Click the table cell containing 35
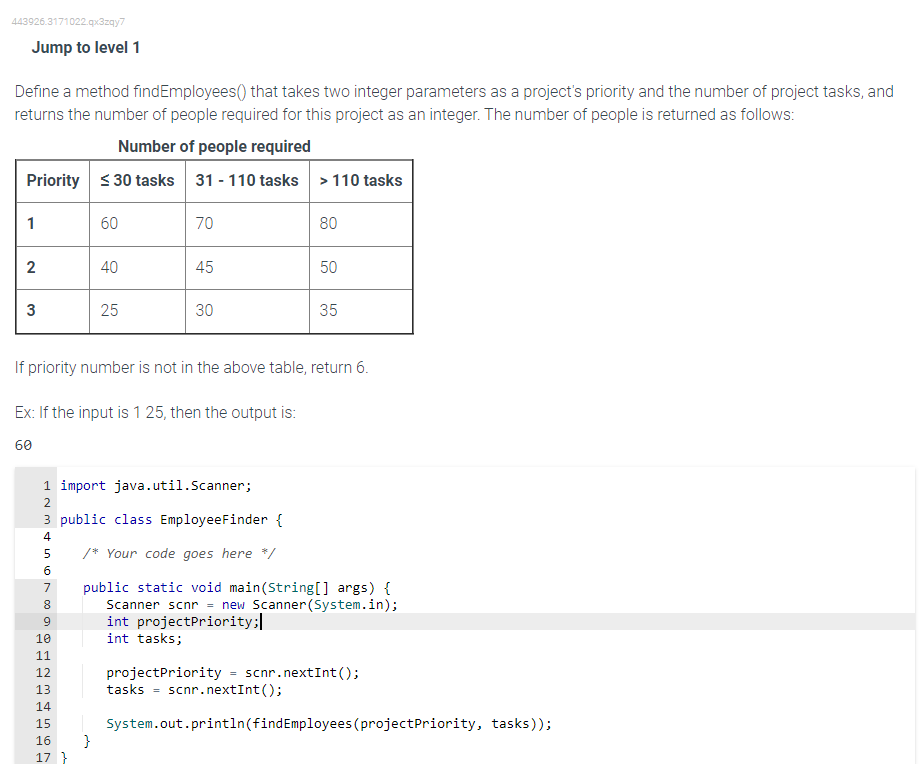Image resolution: width=921 pixels, height=764 pixels. [x=328, y=310]
